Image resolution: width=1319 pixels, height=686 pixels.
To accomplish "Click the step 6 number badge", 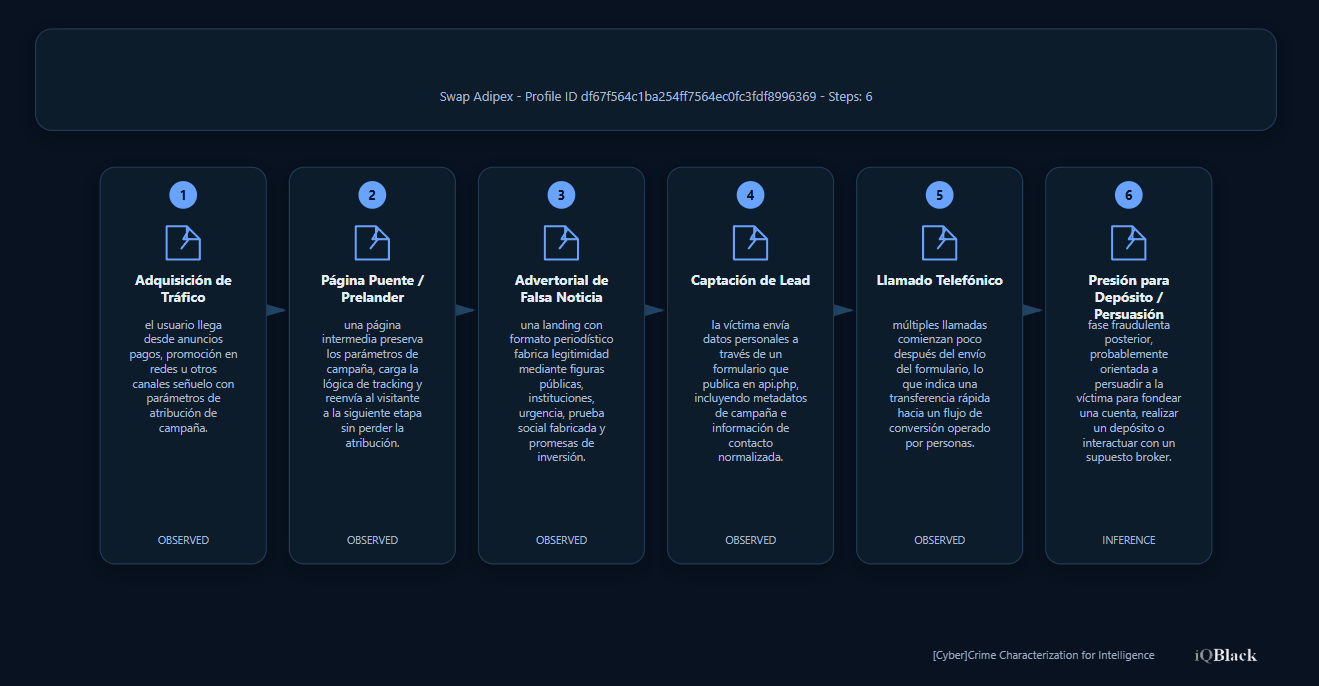I will click(x=1128, y=195).
